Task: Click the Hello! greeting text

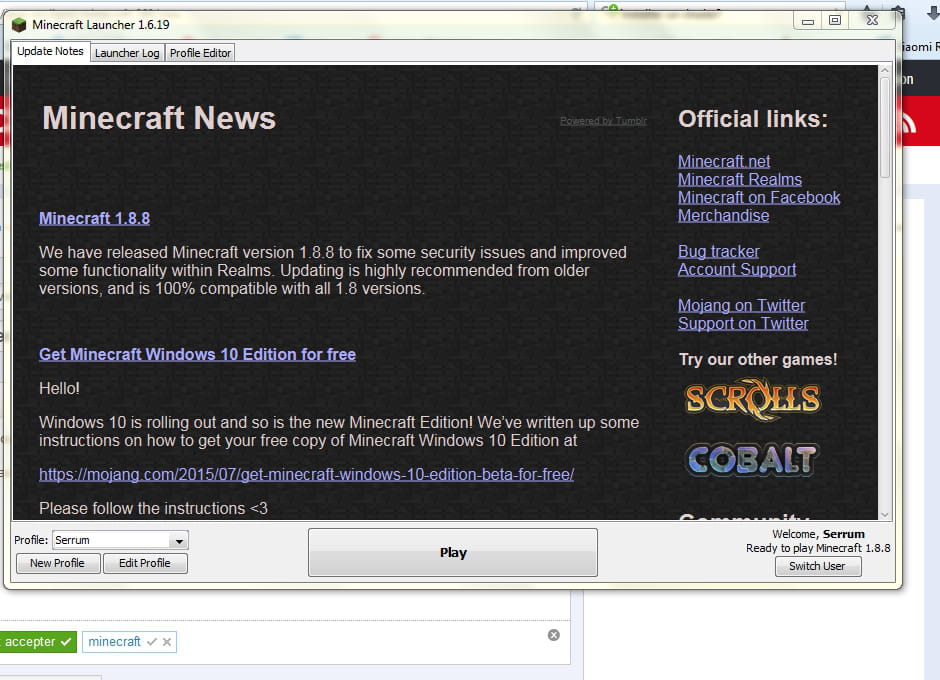Action: point(59,389)
